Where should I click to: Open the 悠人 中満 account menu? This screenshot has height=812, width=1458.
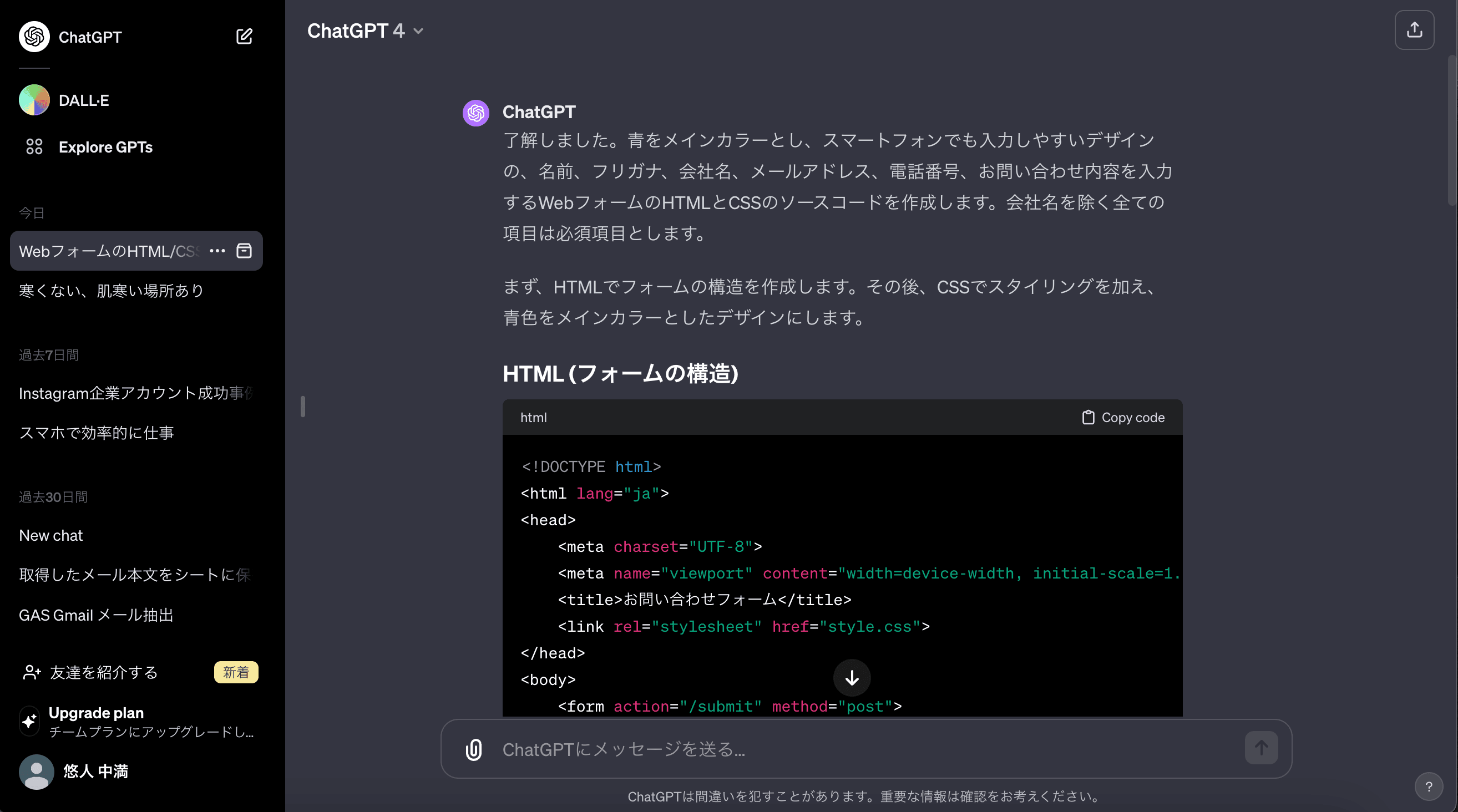click(x=95, y=772)
